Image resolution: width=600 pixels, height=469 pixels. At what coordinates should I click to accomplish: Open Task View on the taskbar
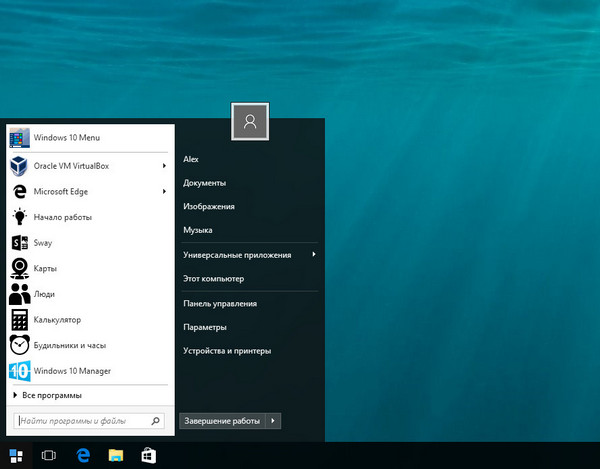tap(48, 455)
